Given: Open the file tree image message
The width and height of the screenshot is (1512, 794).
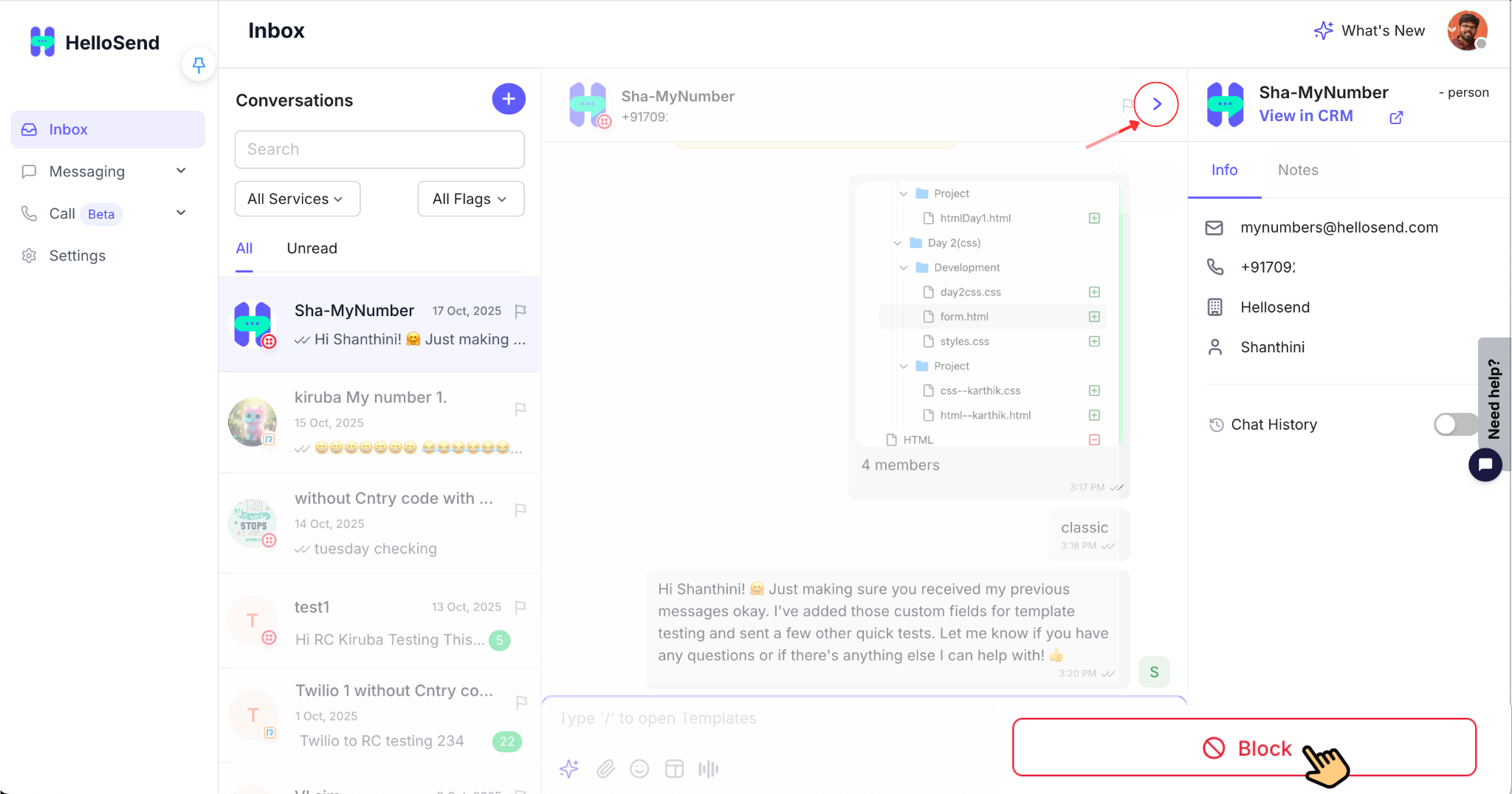Looking at the screenshot, I should tap(988, 314).
